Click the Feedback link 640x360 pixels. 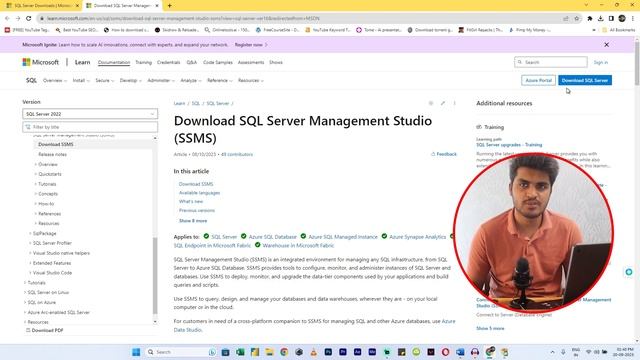(444, 154)
